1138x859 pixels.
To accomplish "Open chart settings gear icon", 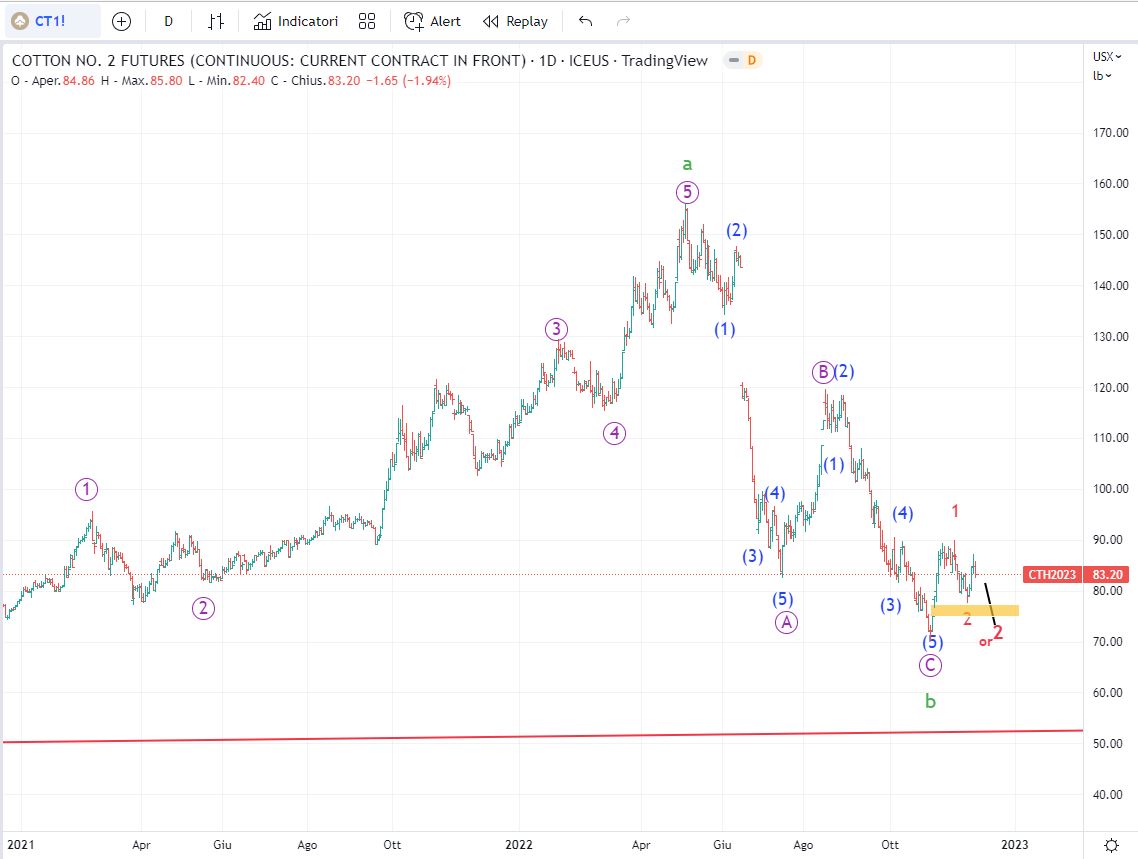I will (1111, 845).
